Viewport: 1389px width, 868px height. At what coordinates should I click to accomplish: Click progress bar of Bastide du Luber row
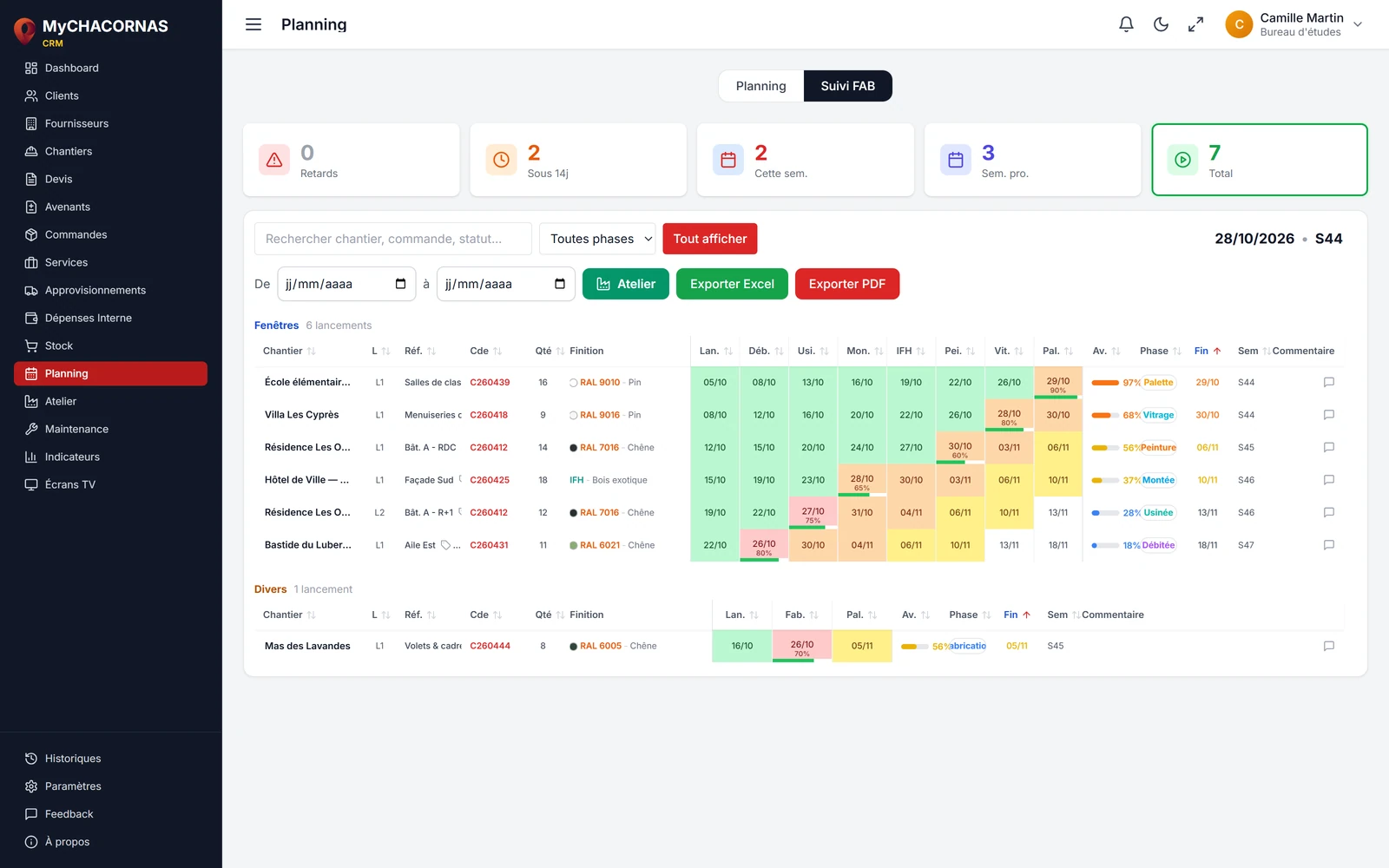1105,545
